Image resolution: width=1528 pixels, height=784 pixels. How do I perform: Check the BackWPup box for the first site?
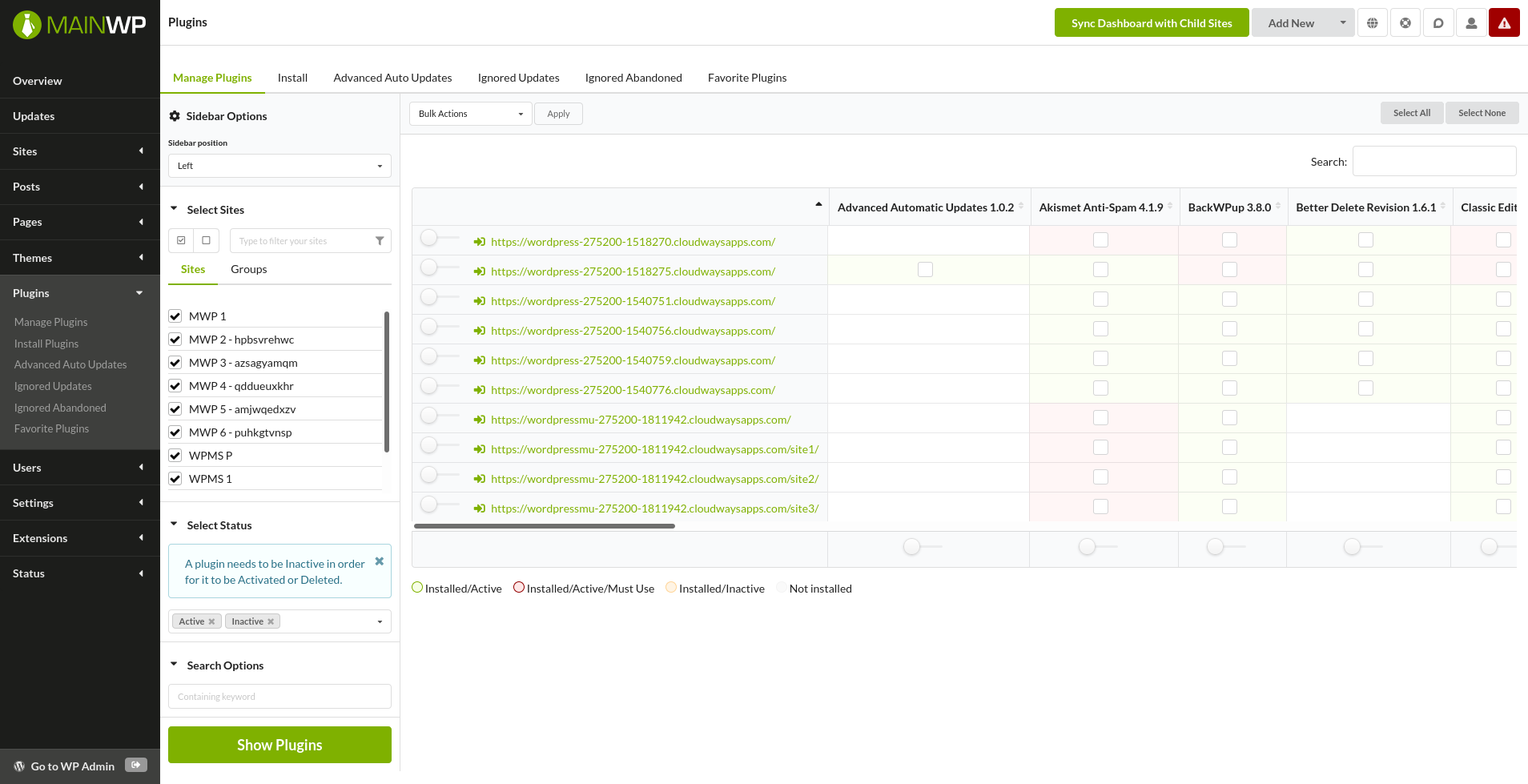(1229, 239)
